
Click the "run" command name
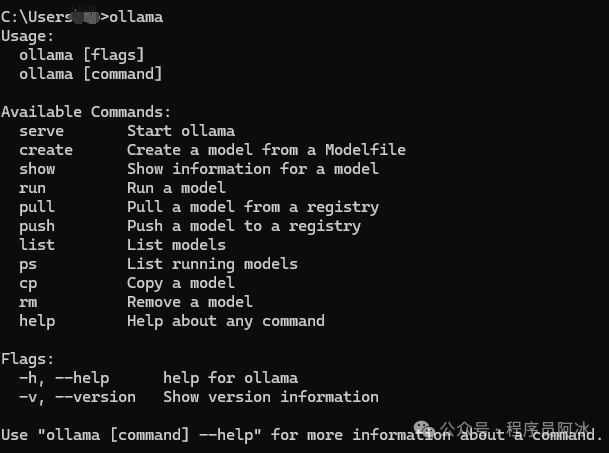pos(32,187)
